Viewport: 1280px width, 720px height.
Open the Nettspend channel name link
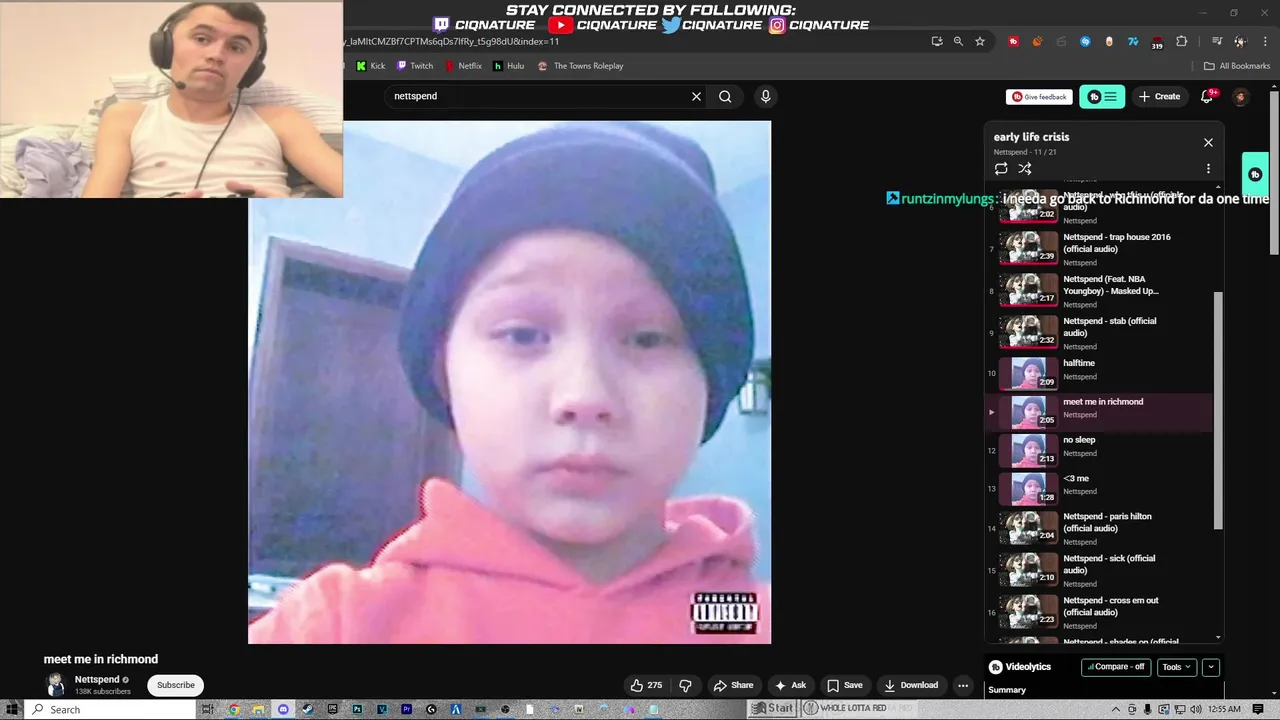97,680
